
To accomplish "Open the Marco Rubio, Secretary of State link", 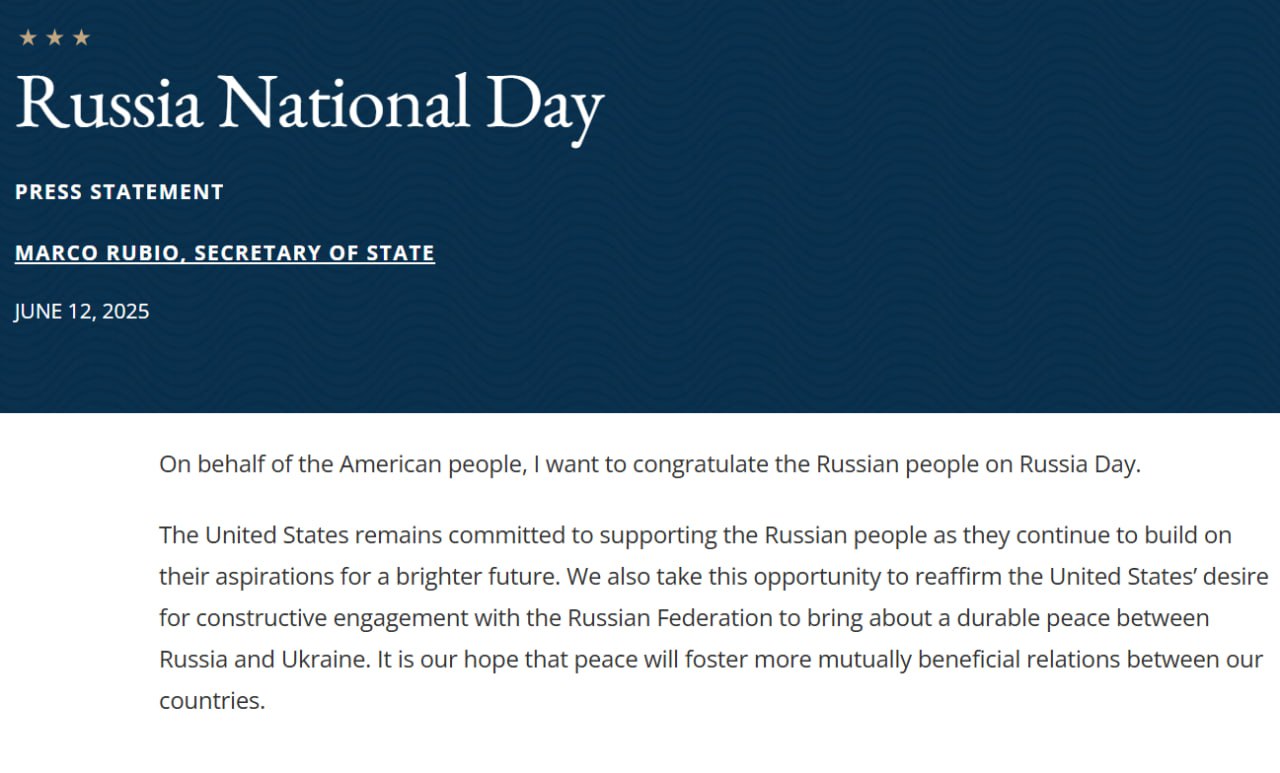I will [x=224, y=253].
